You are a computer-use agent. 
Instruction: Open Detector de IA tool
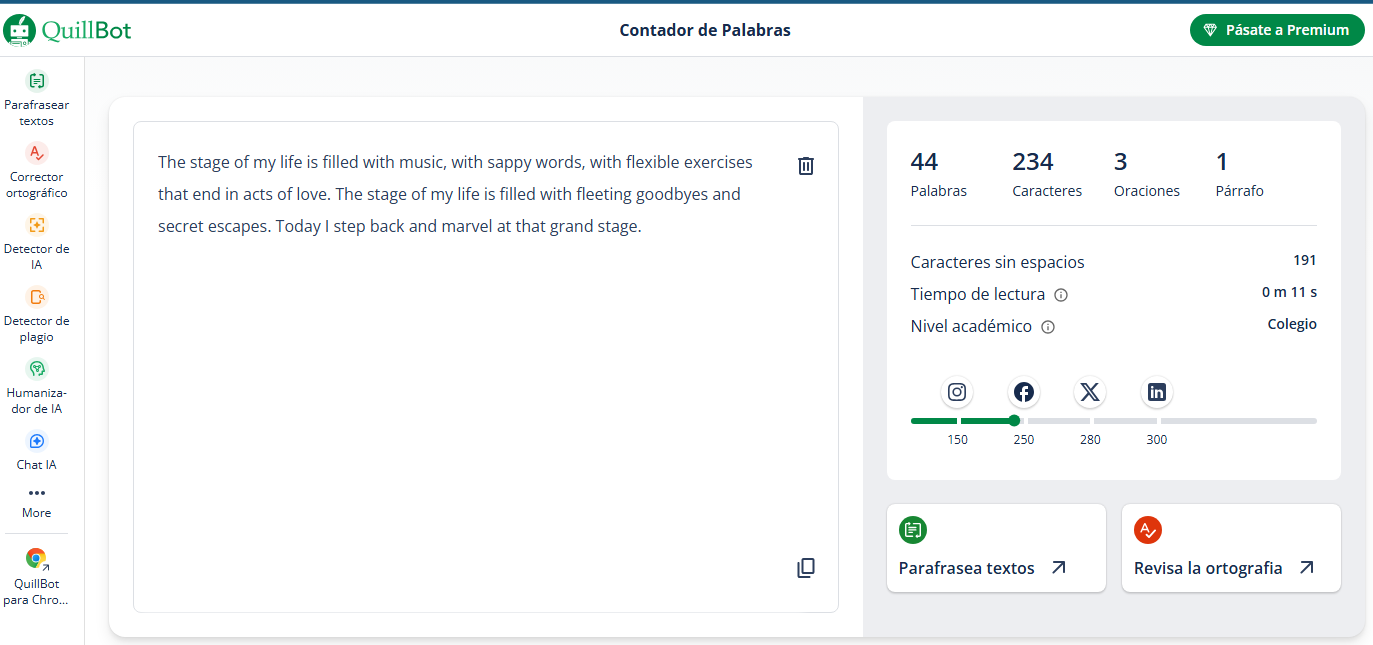(37, 243)
